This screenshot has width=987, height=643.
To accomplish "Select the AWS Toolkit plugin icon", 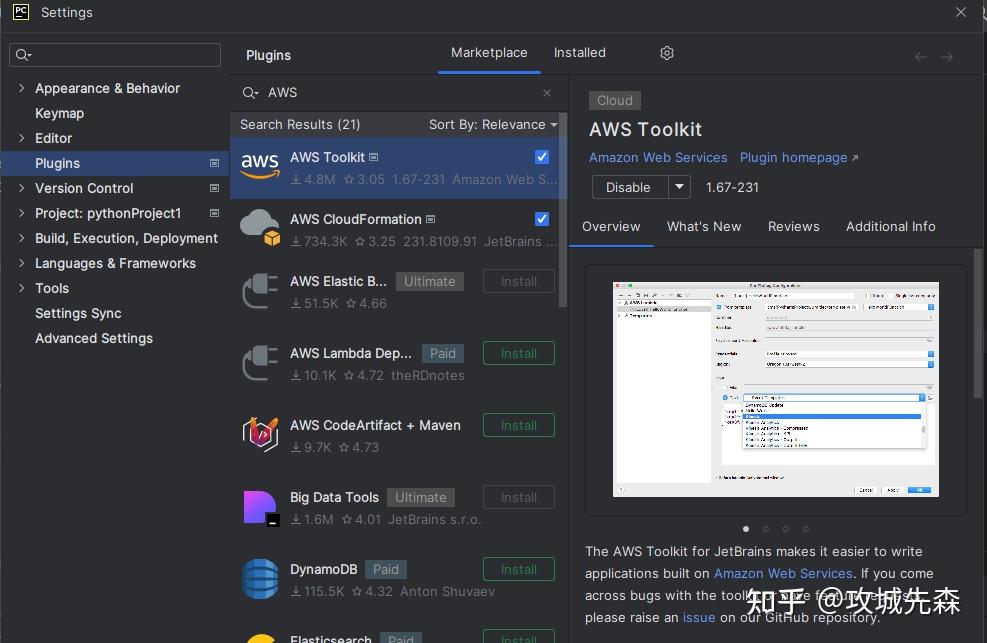I will pyautogui.click(x=260, y=167).
